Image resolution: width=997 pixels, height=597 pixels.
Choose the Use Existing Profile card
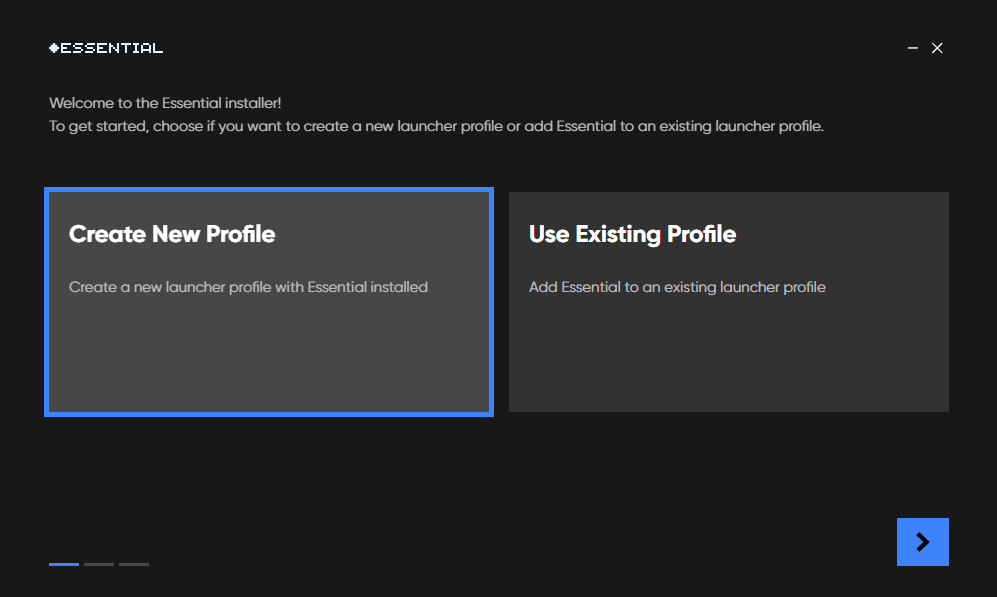[729, 302]
